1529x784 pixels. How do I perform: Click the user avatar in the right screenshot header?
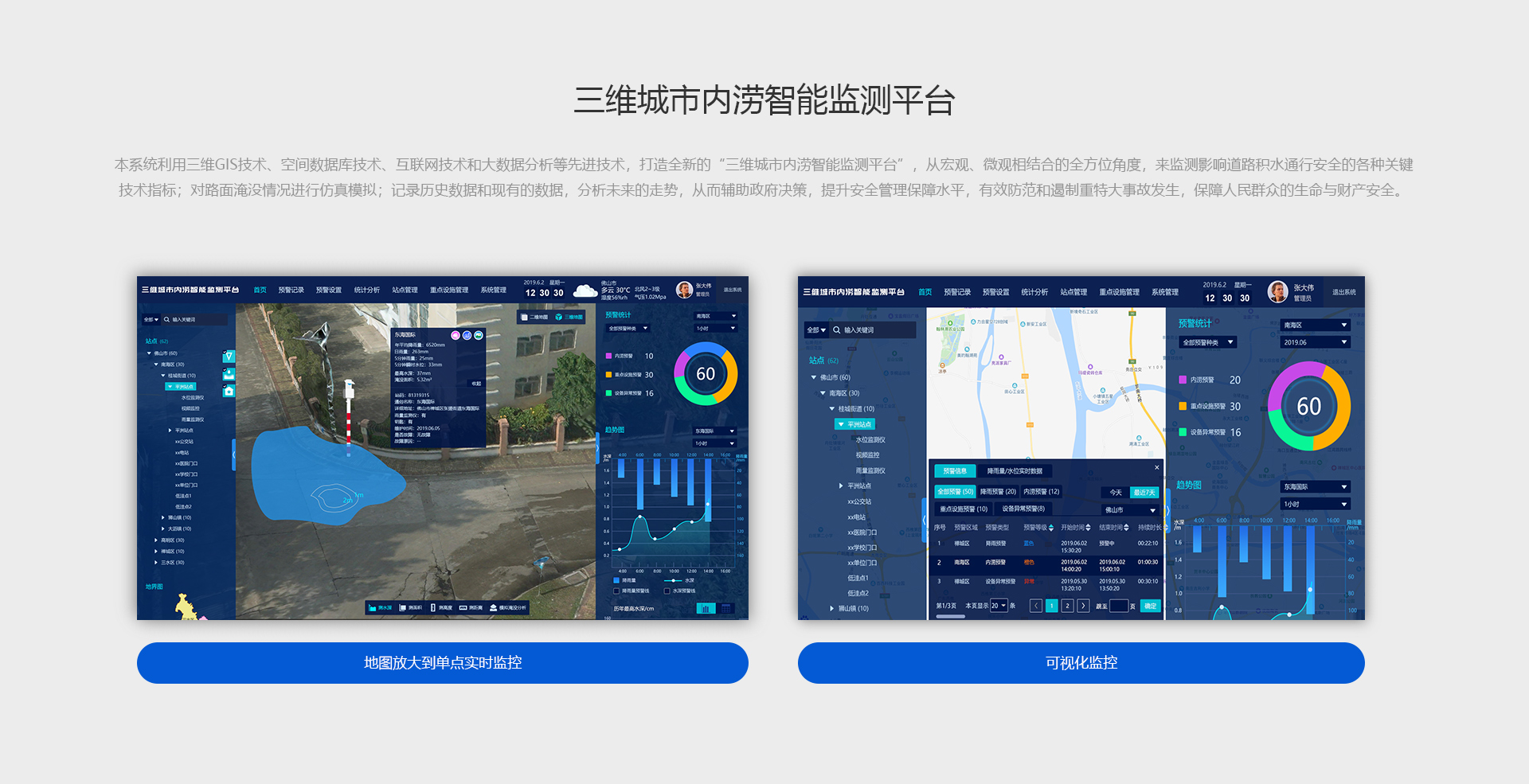pyautogui.click(x=1277, y=292)
